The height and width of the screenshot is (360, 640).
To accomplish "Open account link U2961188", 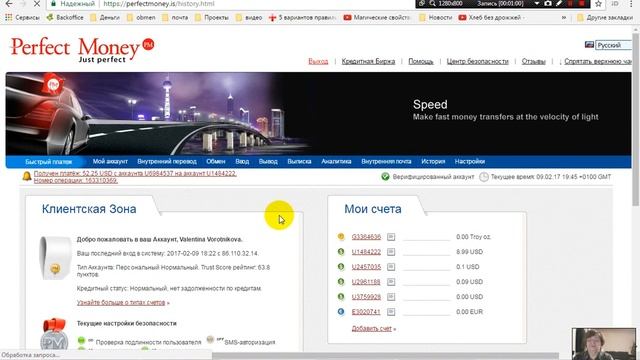I will [366, 282].
